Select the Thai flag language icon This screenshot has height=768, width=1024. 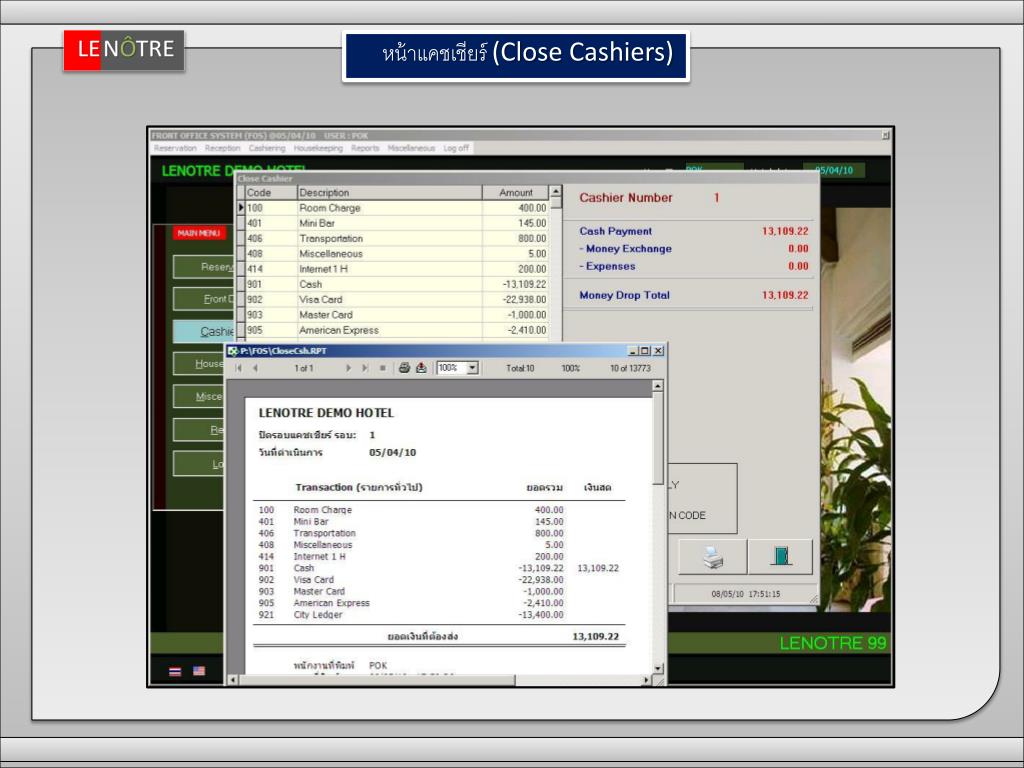(x=175, y=671)
